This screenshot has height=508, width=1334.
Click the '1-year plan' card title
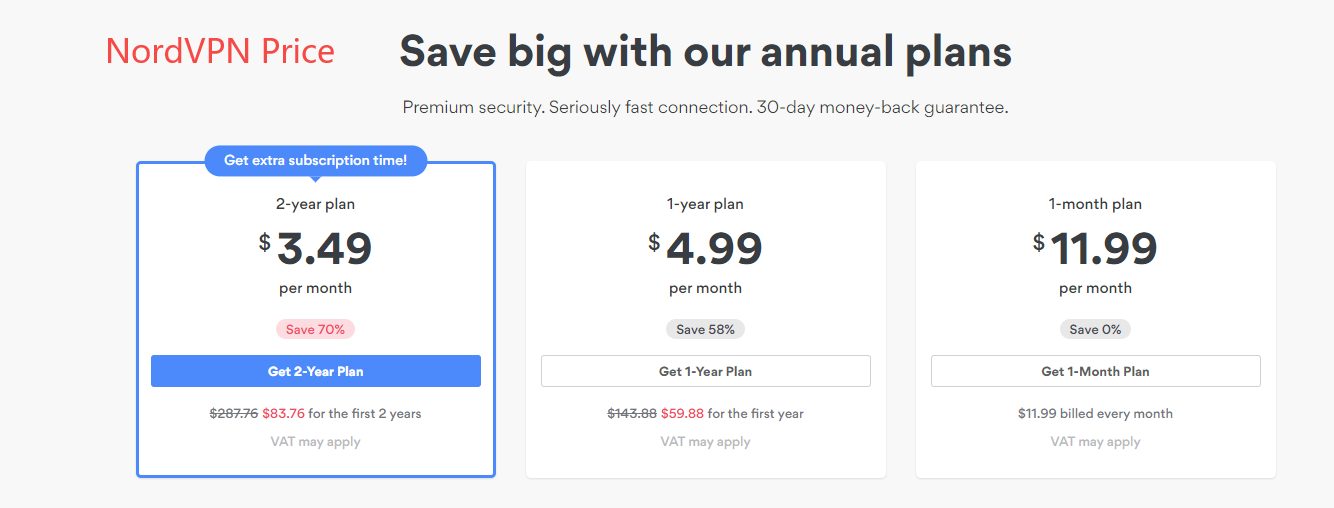(x=705, y=204)
